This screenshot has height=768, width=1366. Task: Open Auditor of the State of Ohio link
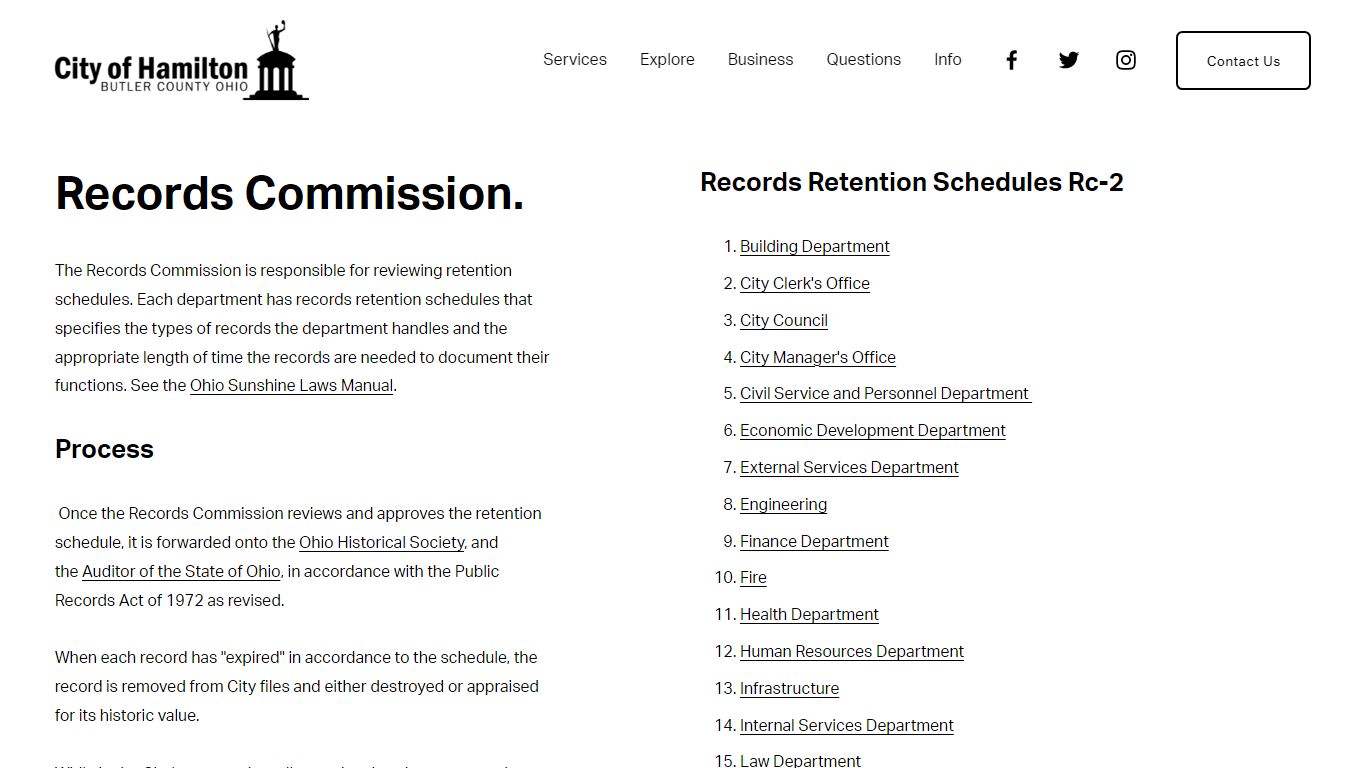(x=181, y=572)
